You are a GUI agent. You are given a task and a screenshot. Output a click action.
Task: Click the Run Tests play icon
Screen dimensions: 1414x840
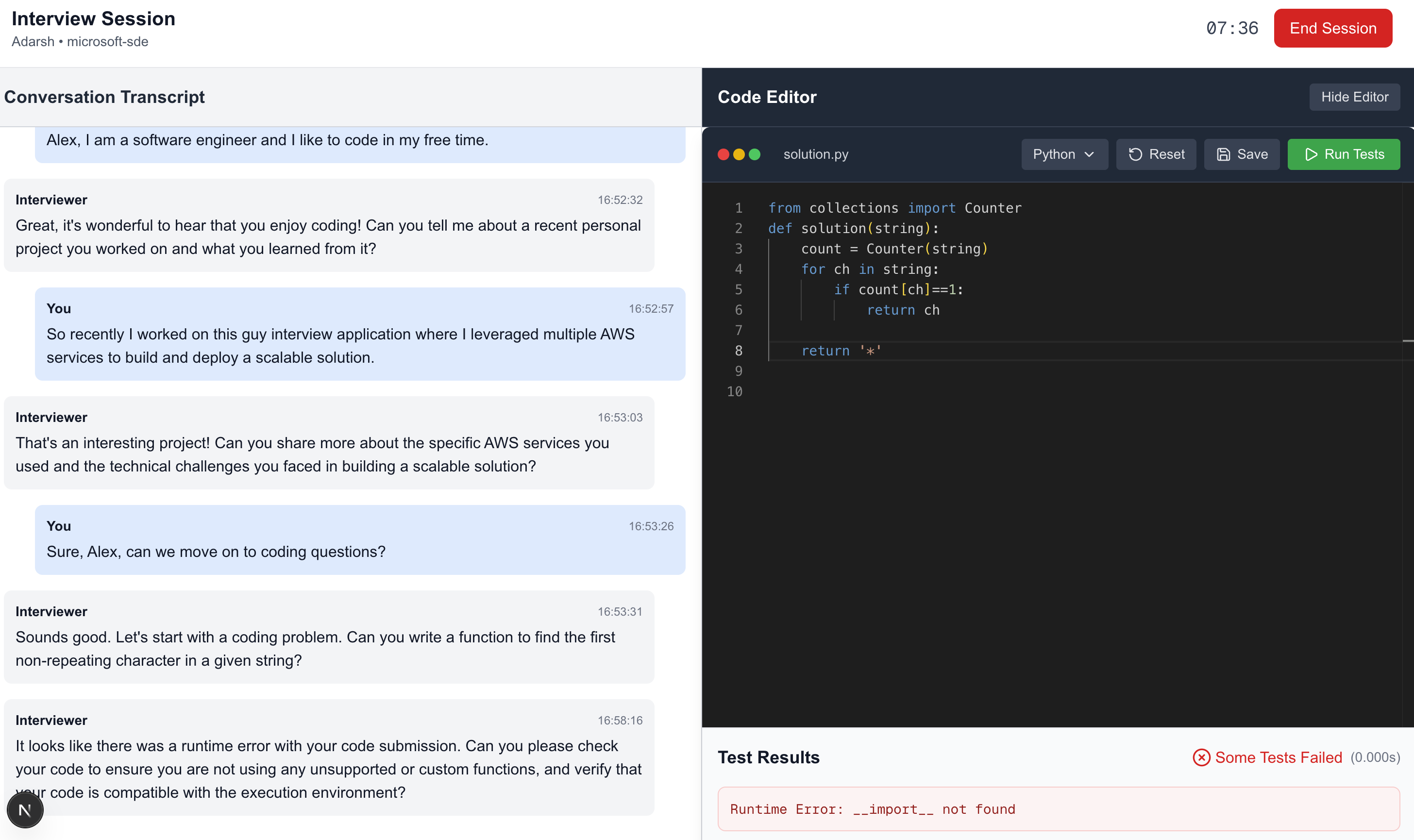pyautogui.click(x=1311, y=154)
